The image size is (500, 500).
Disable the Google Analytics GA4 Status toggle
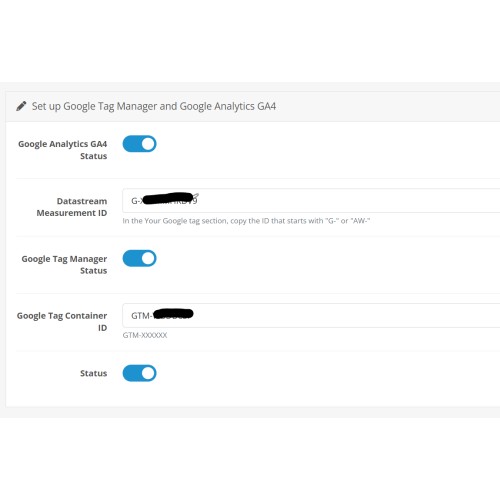139,144
